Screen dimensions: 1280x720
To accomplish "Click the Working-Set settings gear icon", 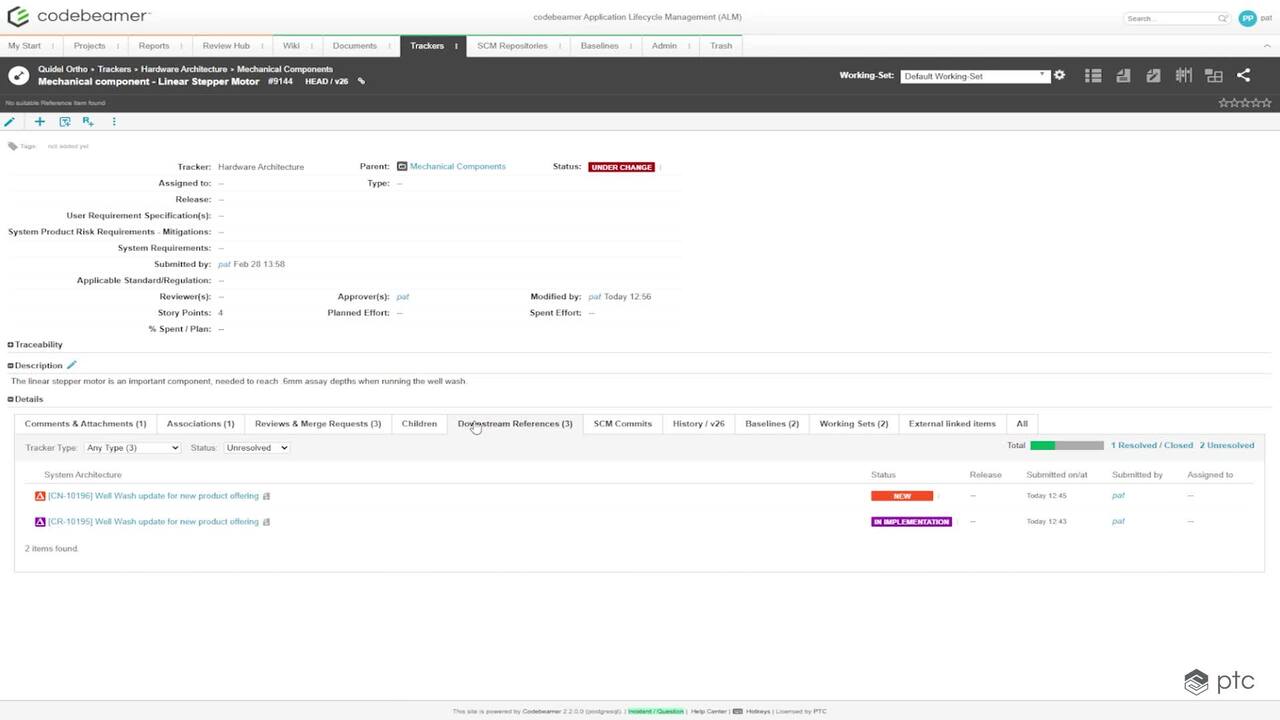I will (x=1059, y=76).
